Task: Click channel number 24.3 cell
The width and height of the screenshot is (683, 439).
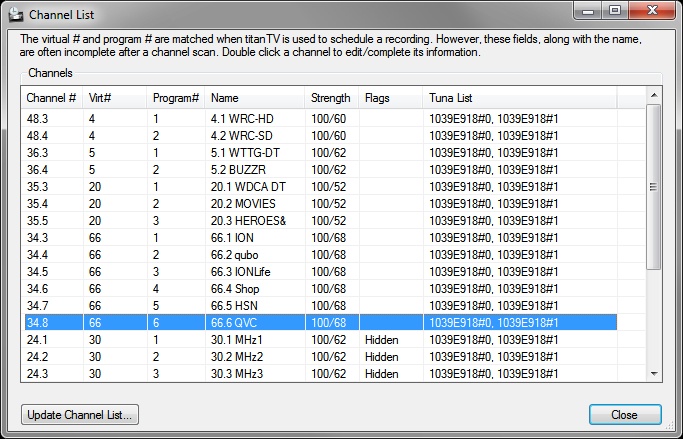Action: click(37, 374)
